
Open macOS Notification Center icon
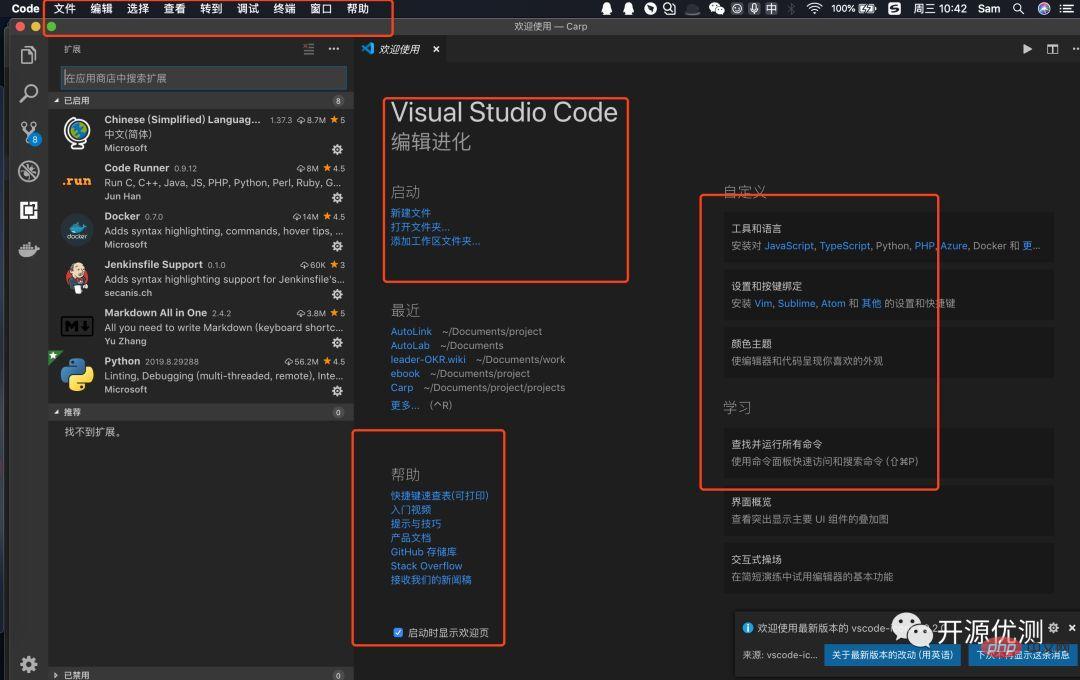[1066, 8]
